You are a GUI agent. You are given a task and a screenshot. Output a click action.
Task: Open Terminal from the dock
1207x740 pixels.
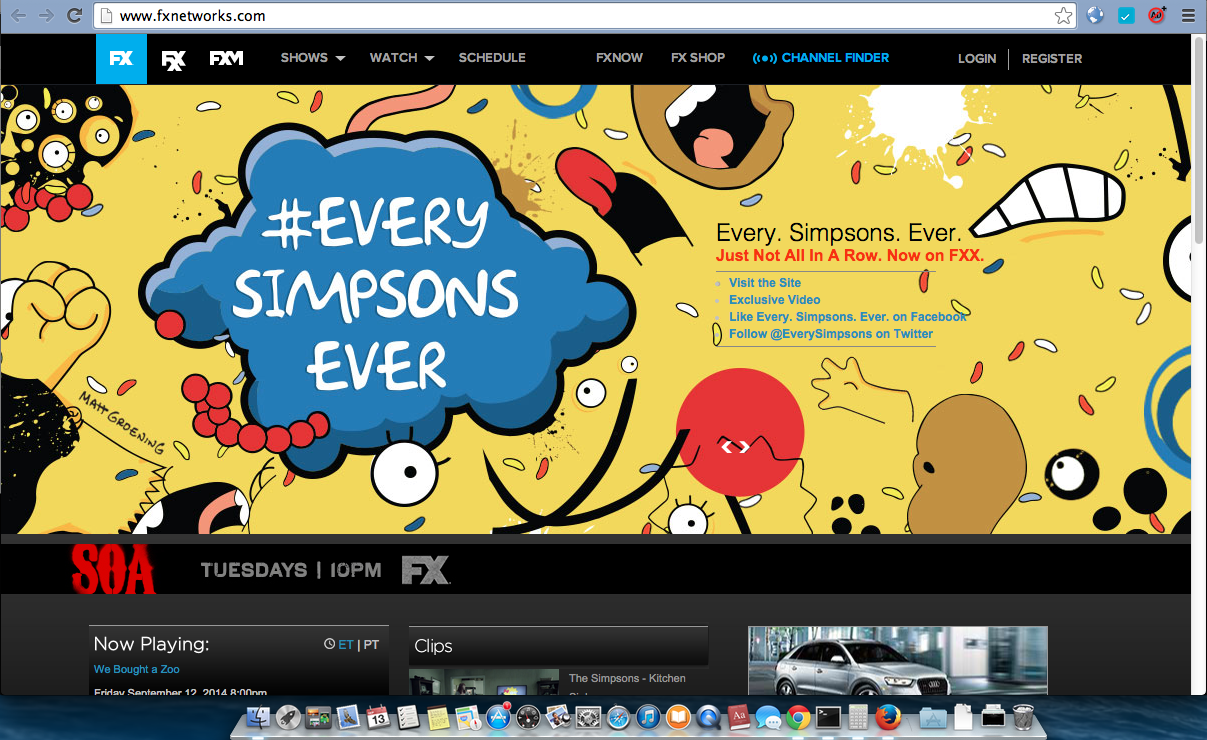(x=828, y=717)
